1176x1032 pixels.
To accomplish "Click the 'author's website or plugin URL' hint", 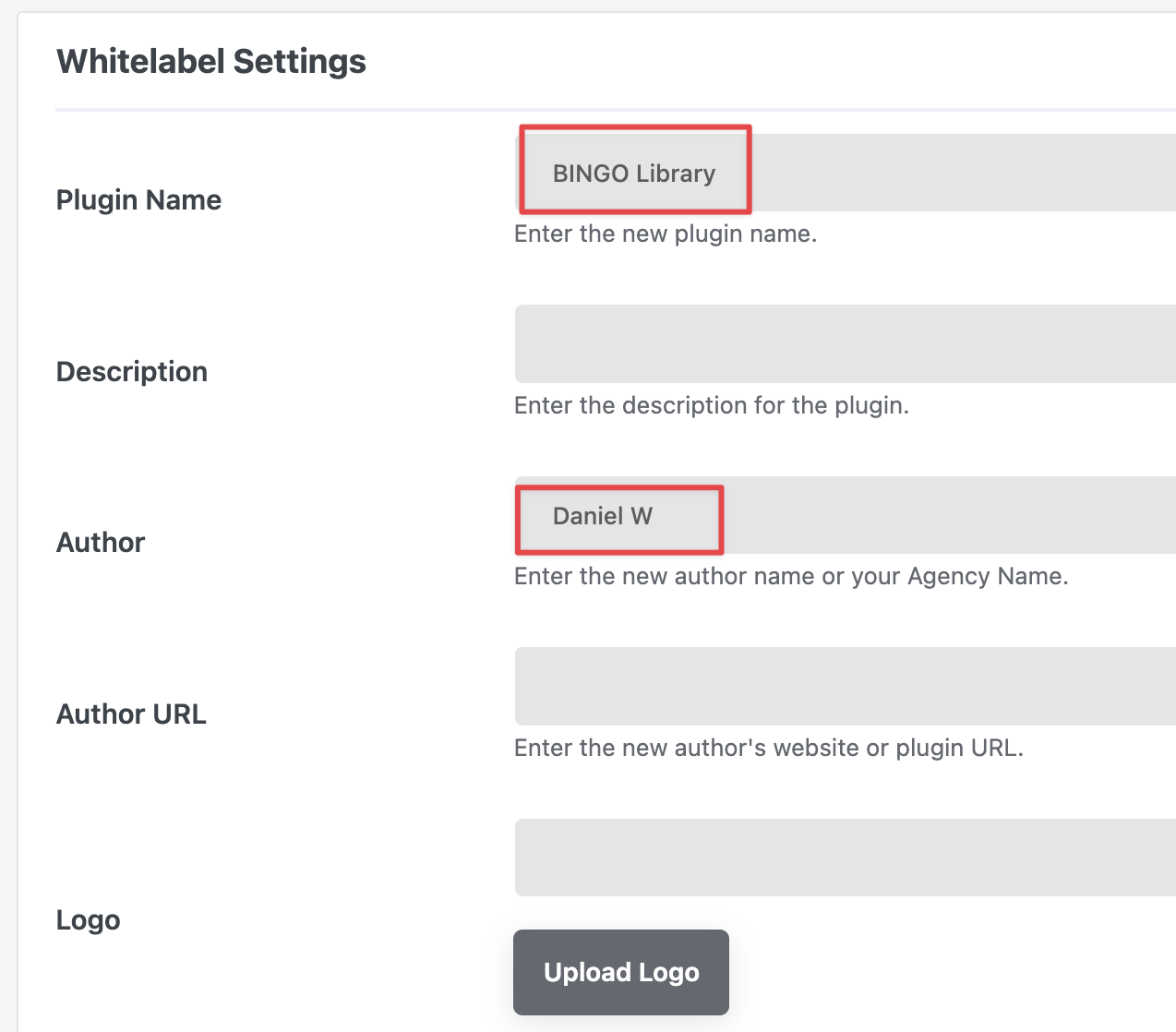I will 769,748.
